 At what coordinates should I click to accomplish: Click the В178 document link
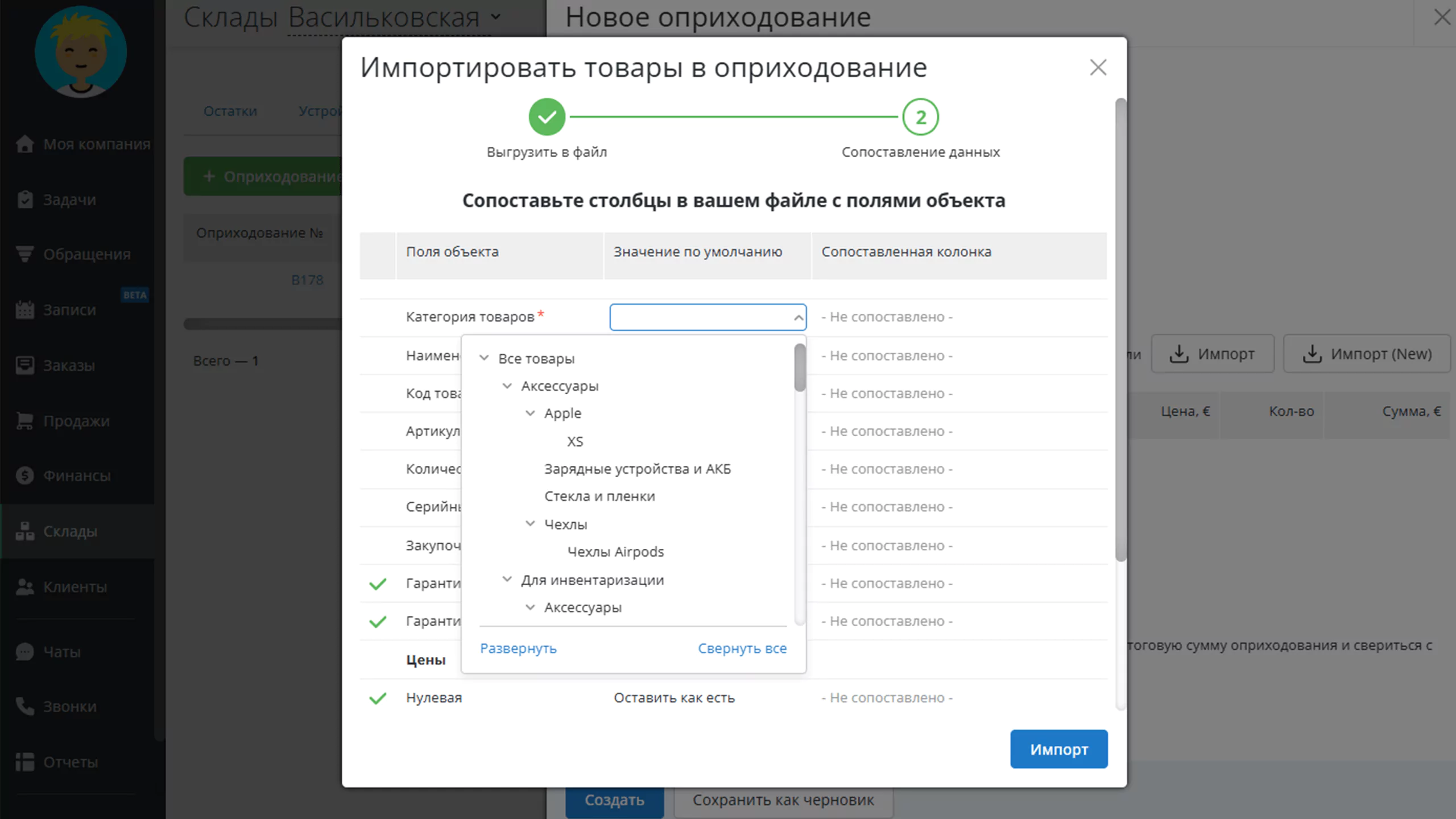coord(307,280)
